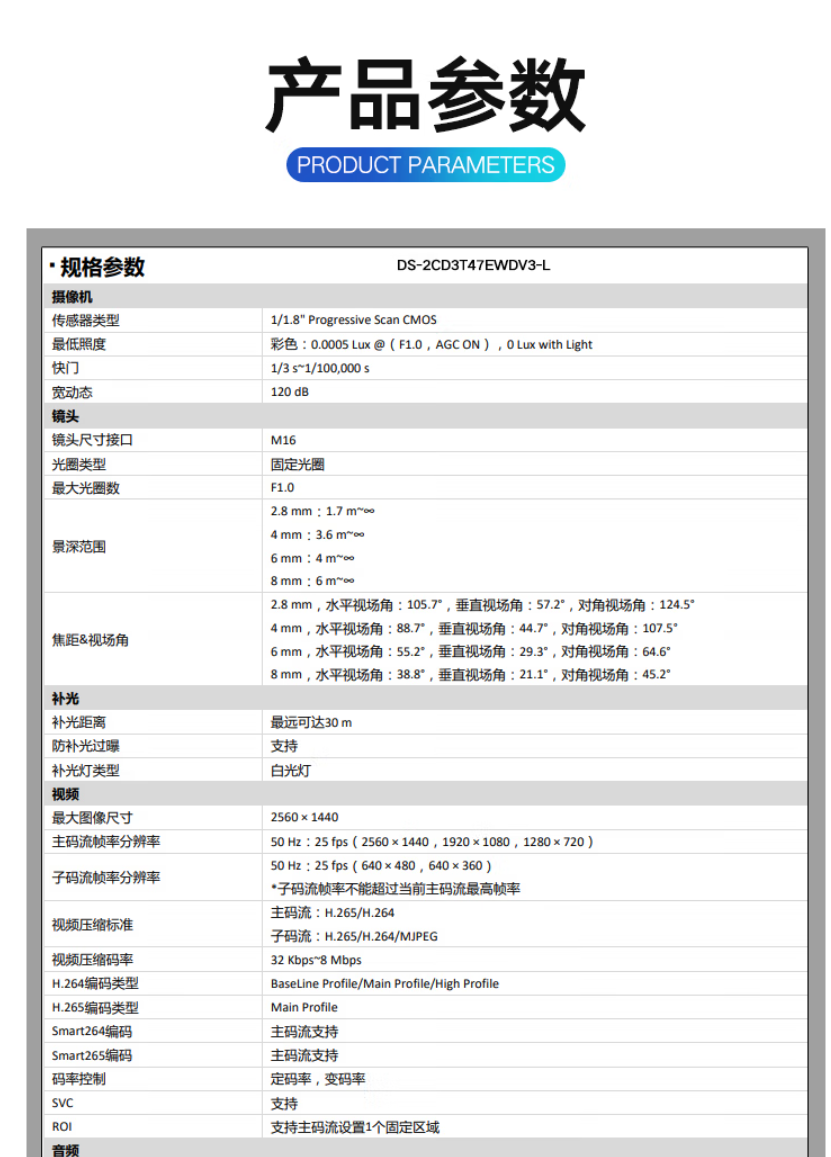Select the 32 Kbps~8 Mbps bitrate value
The height and width of the screenshot is (1157, 831).
pyautogui.click(x=316, y=960)
